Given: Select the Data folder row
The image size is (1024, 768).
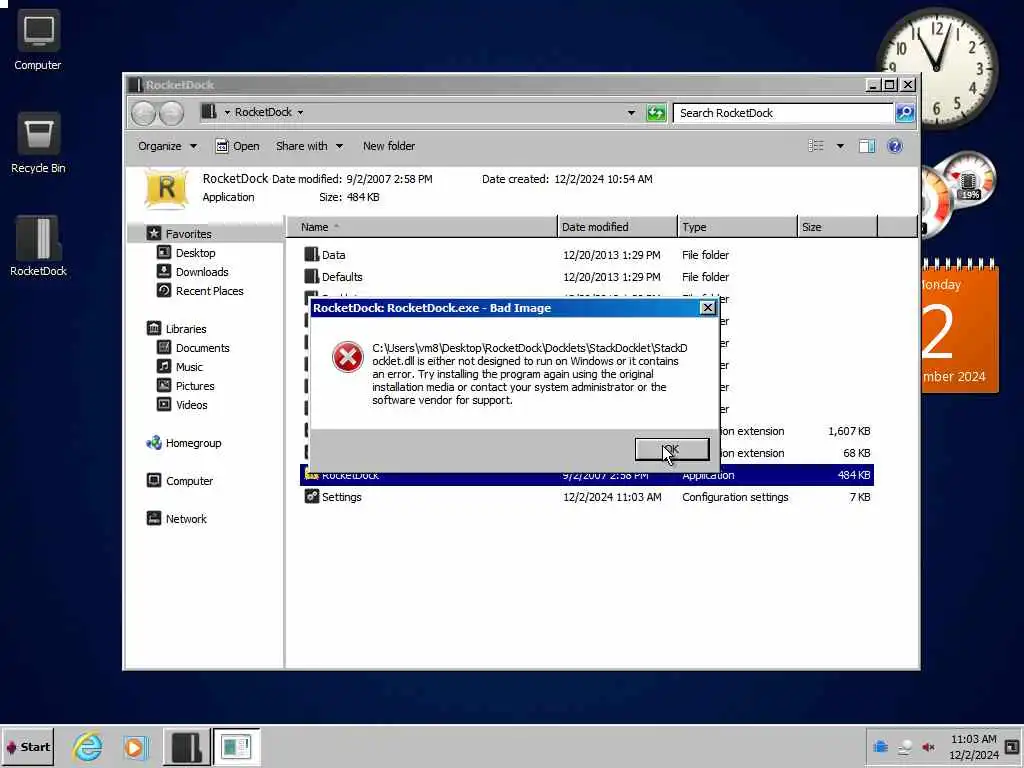Looking at the screenshot, I should click(586, 255).
